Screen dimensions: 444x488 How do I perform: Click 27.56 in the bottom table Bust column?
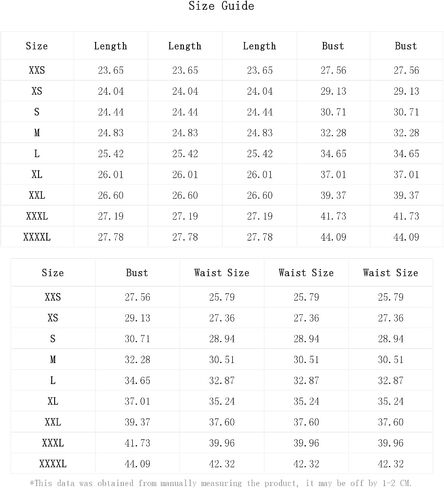137,297
